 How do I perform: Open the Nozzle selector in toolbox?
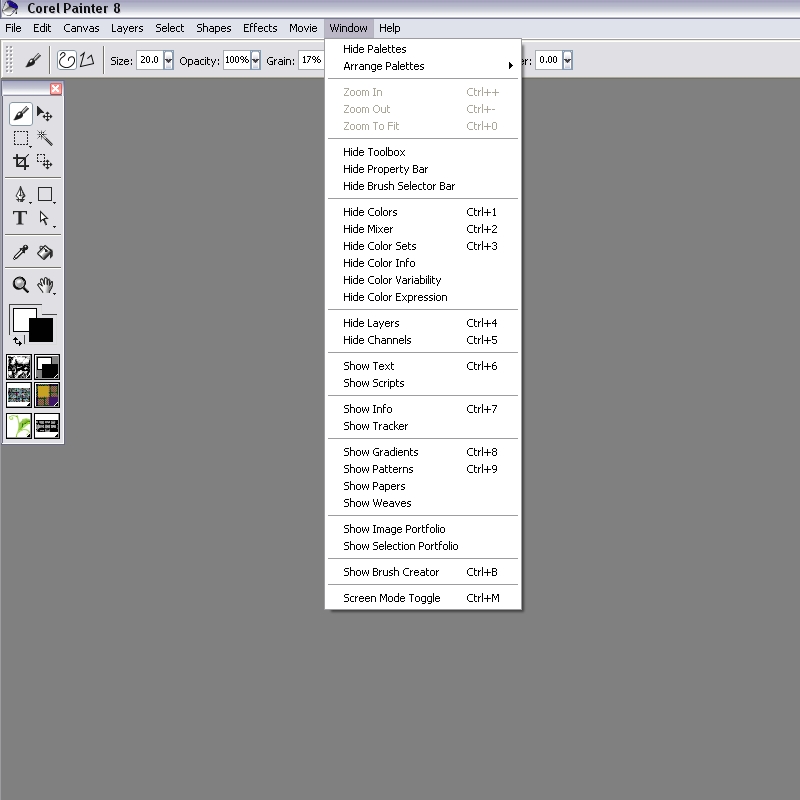(x=47, y=426)
